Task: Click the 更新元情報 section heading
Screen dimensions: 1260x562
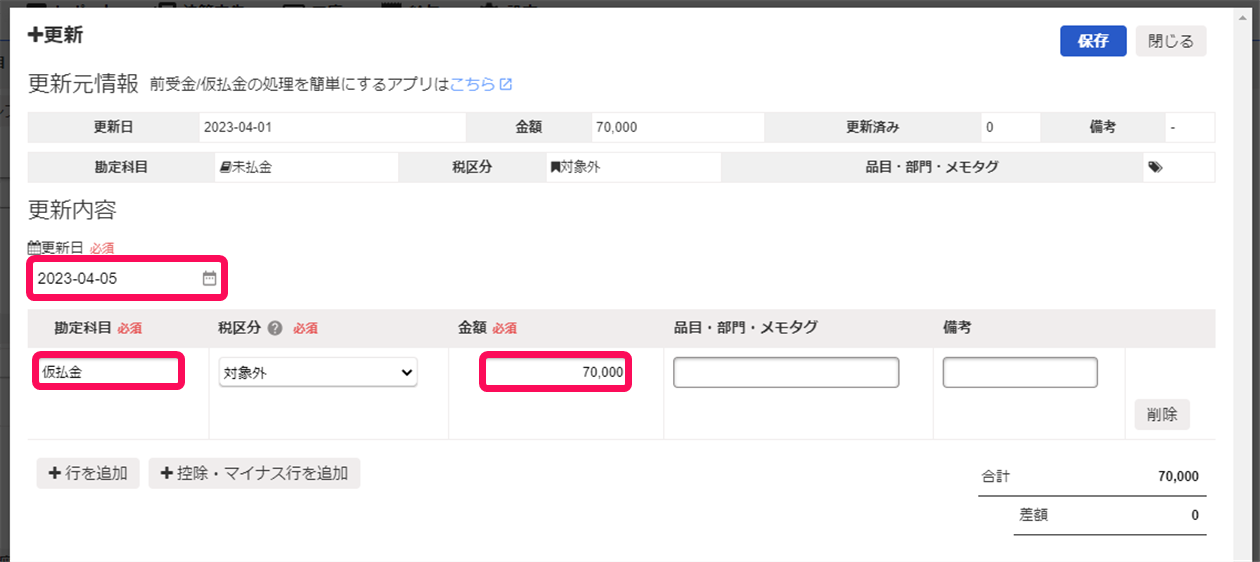Action: pyautogui.click(x=83, y=84)
